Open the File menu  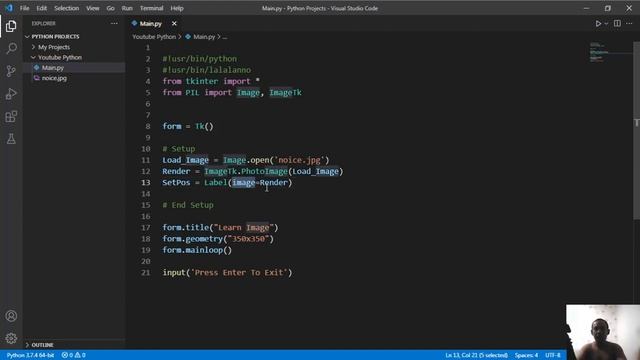click(x=24, y=8)
